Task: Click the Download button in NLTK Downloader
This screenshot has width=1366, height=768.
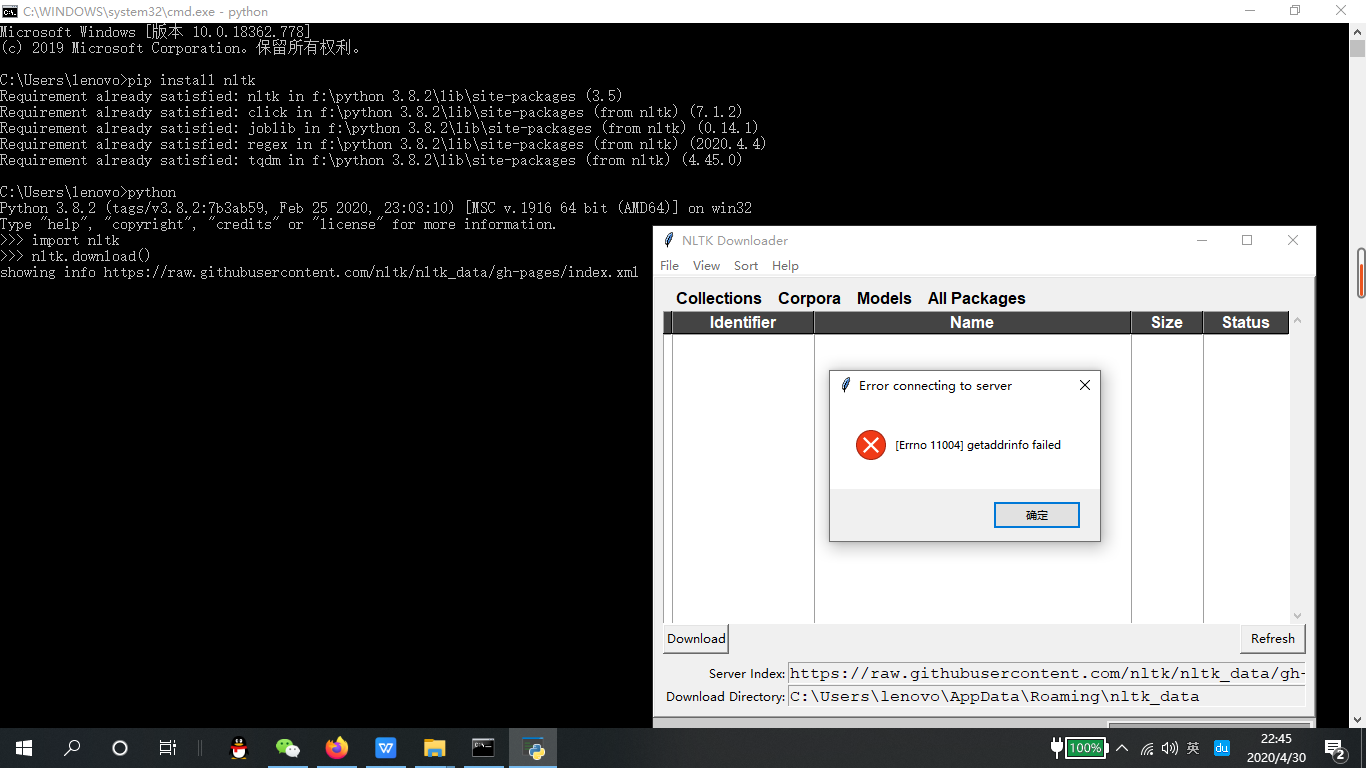Action: (696, 639)
